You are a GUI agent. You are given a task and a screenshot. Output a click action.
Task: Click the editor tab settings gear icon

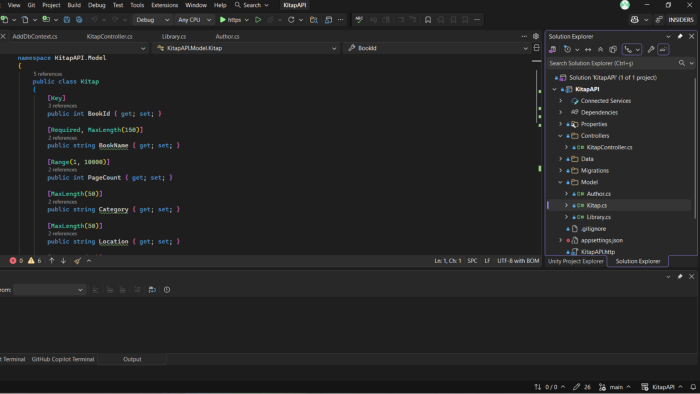click(536, 36)
